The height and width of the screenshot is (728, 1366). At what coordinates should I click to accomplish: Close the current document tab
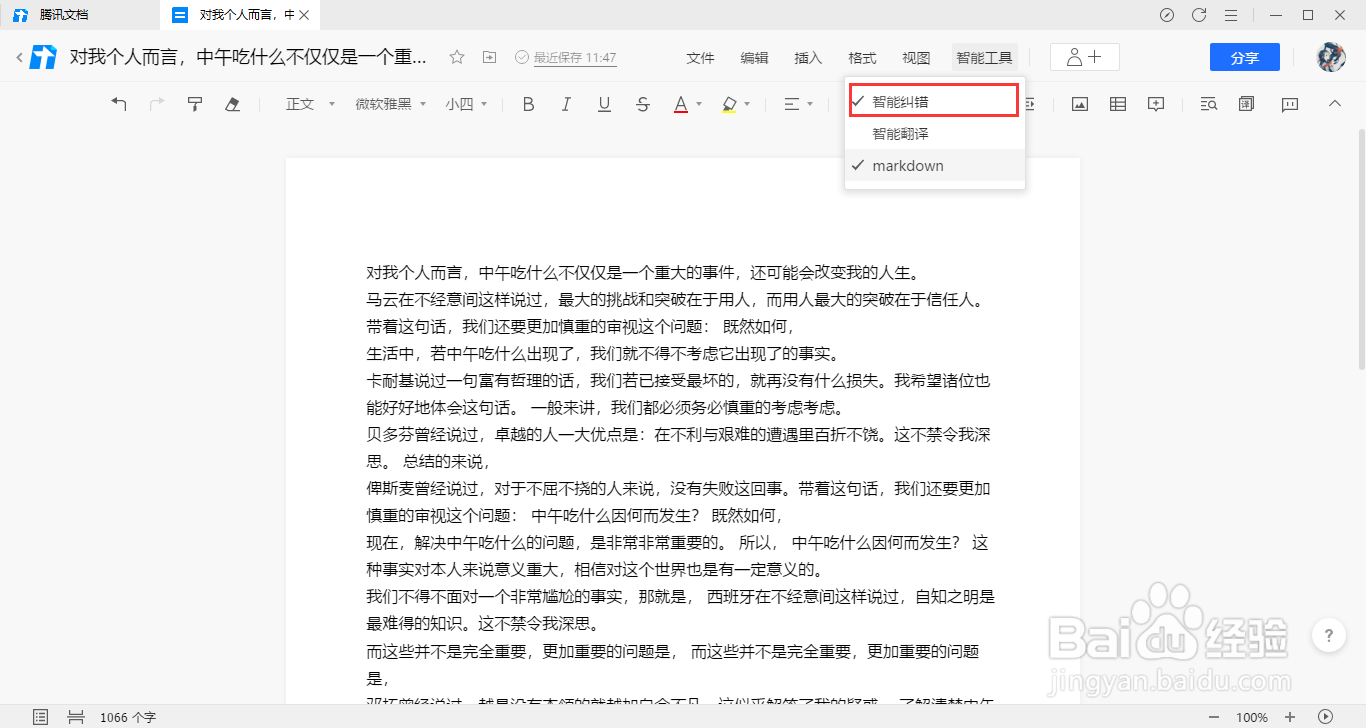click(304, 15)
